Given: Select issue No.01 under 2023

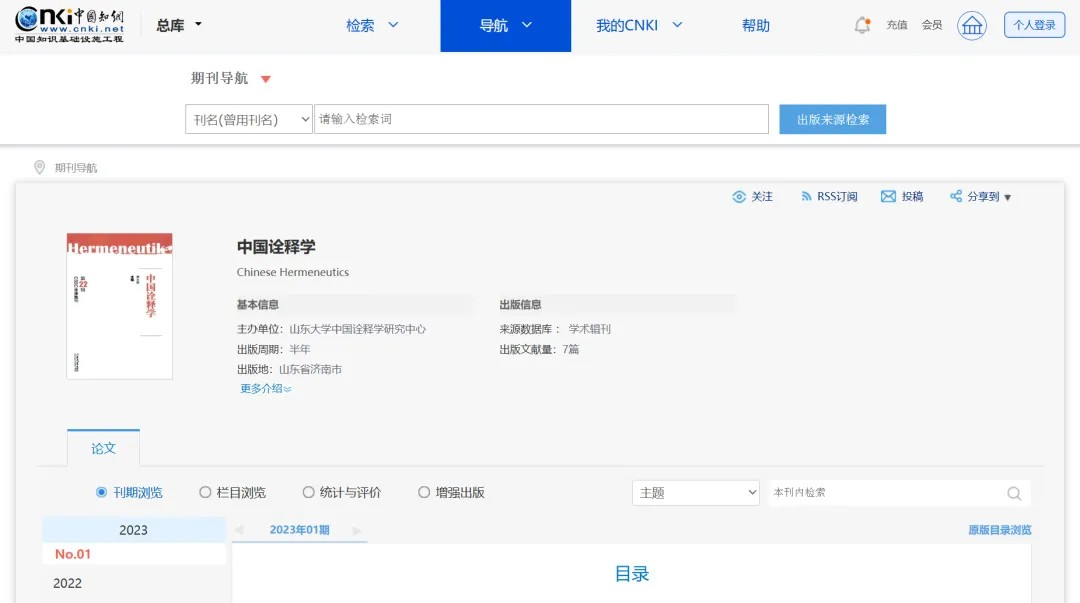Looking at the screenshot, I should click(73, 554).
